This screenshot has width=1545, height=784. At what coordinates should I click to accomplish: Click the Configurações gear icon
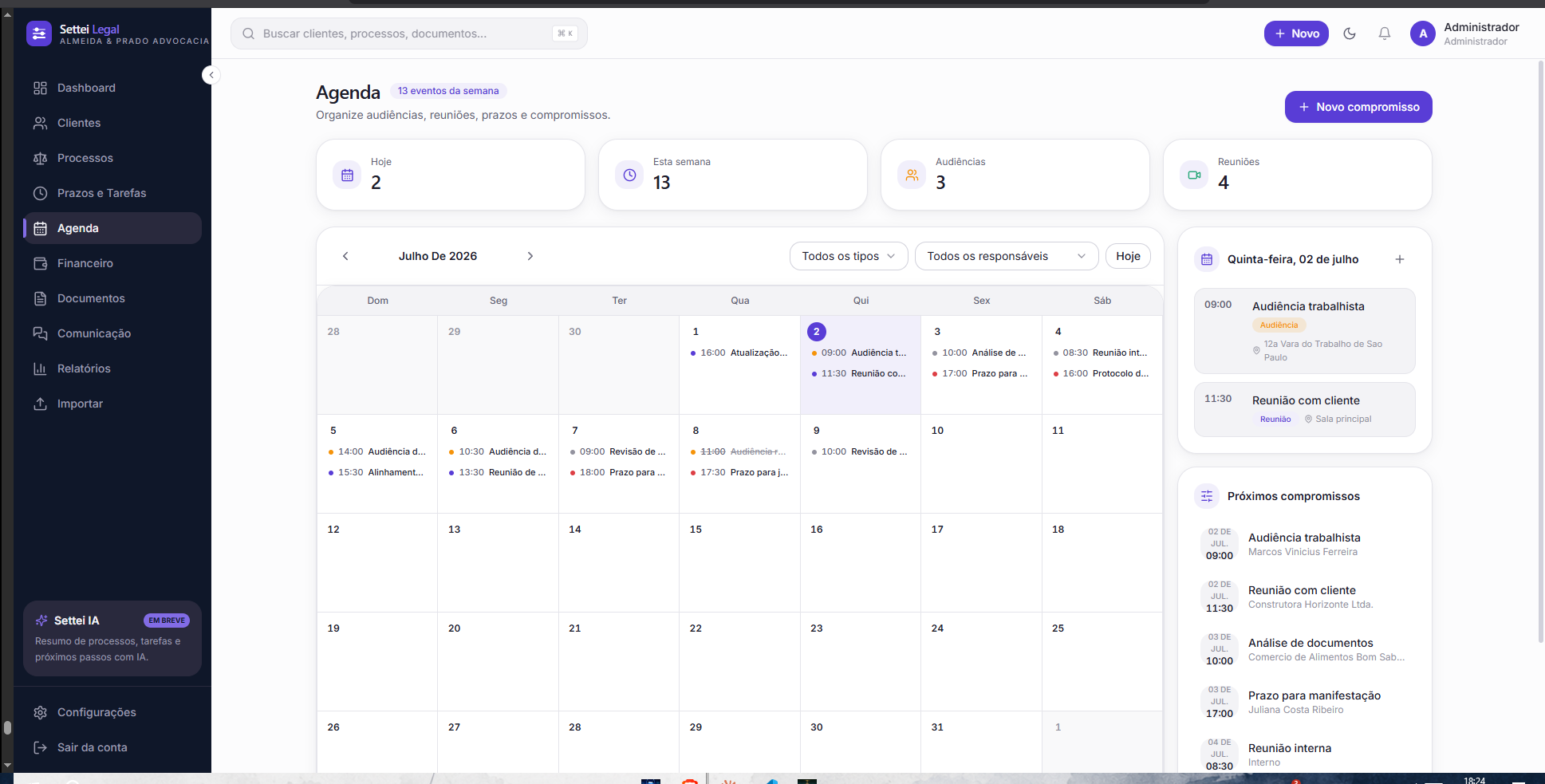tap(40, 712)
